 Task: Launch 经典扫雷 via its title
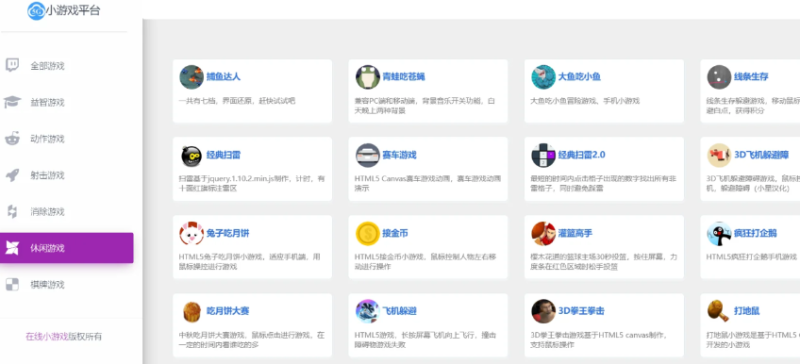(223, 155)
